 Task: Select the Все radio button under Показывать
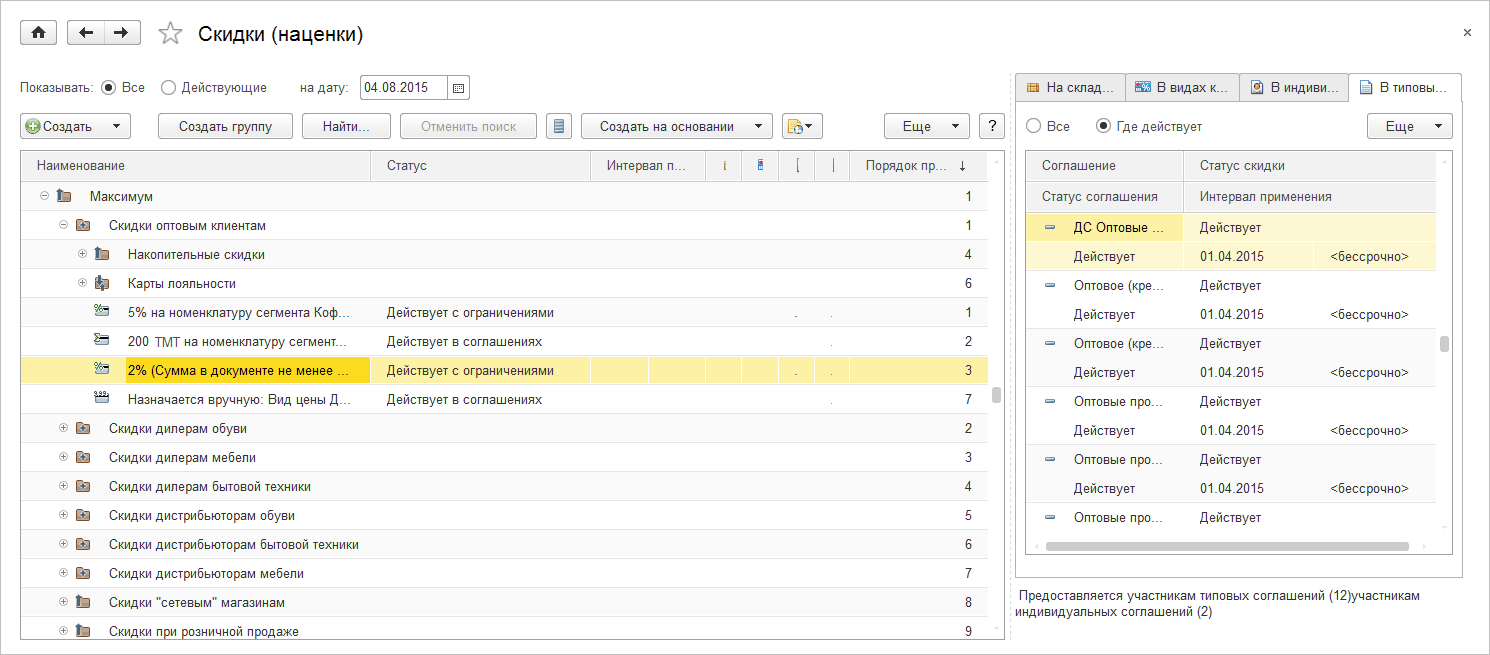click(109, 88)
